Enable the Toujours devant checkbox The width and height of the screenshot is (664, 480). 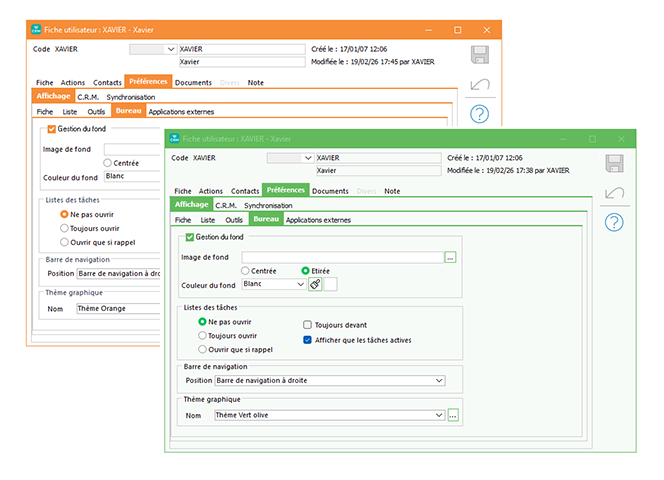[307, 325]
